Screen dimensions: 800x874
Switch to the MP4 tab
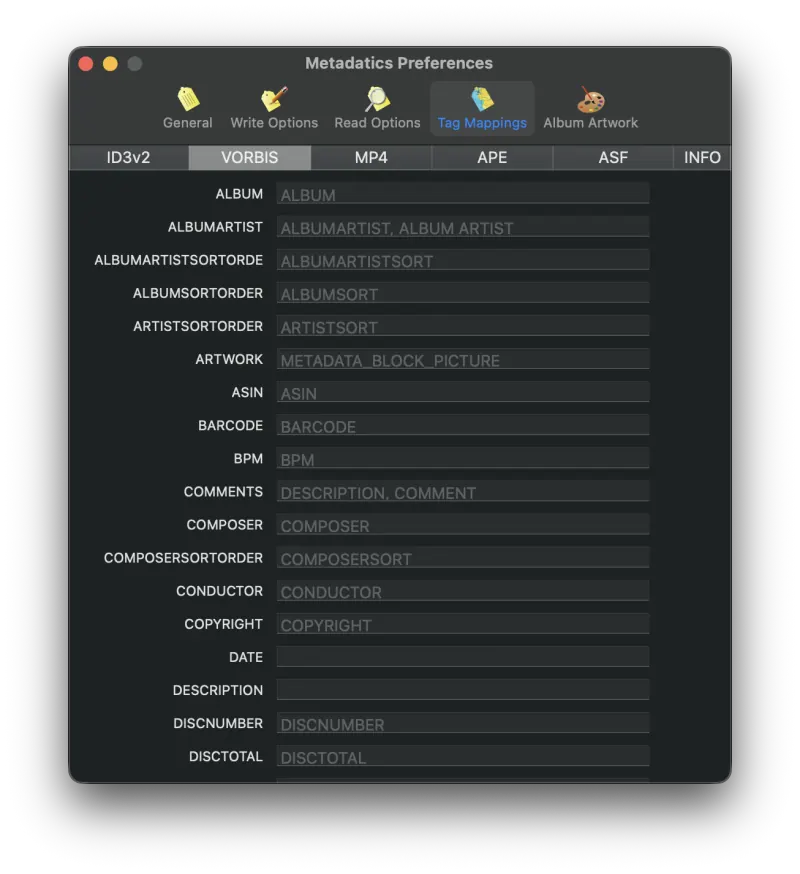(371, 158)
